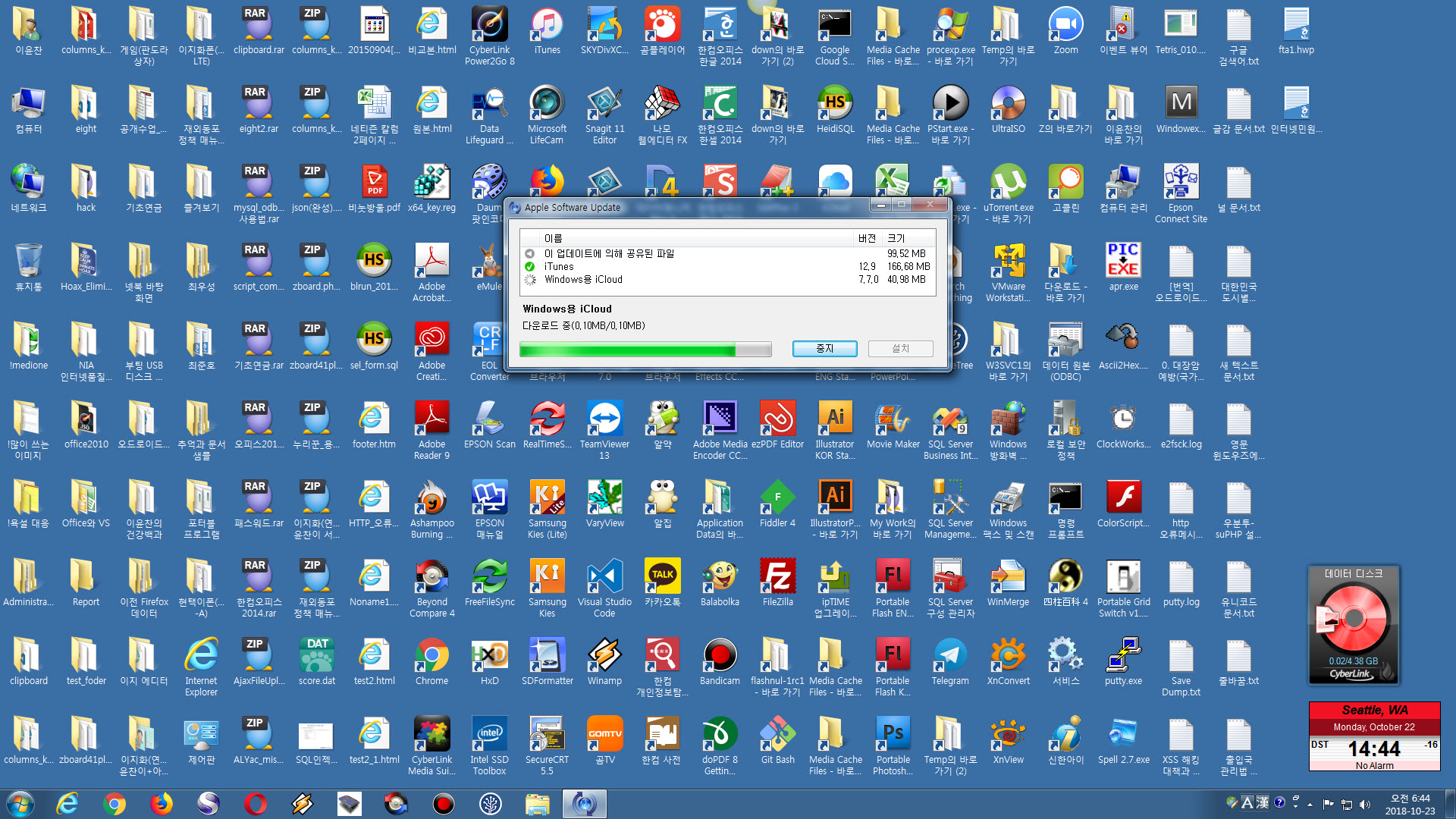Open the Snagit 11 Editor shortcut

(604, 114)
